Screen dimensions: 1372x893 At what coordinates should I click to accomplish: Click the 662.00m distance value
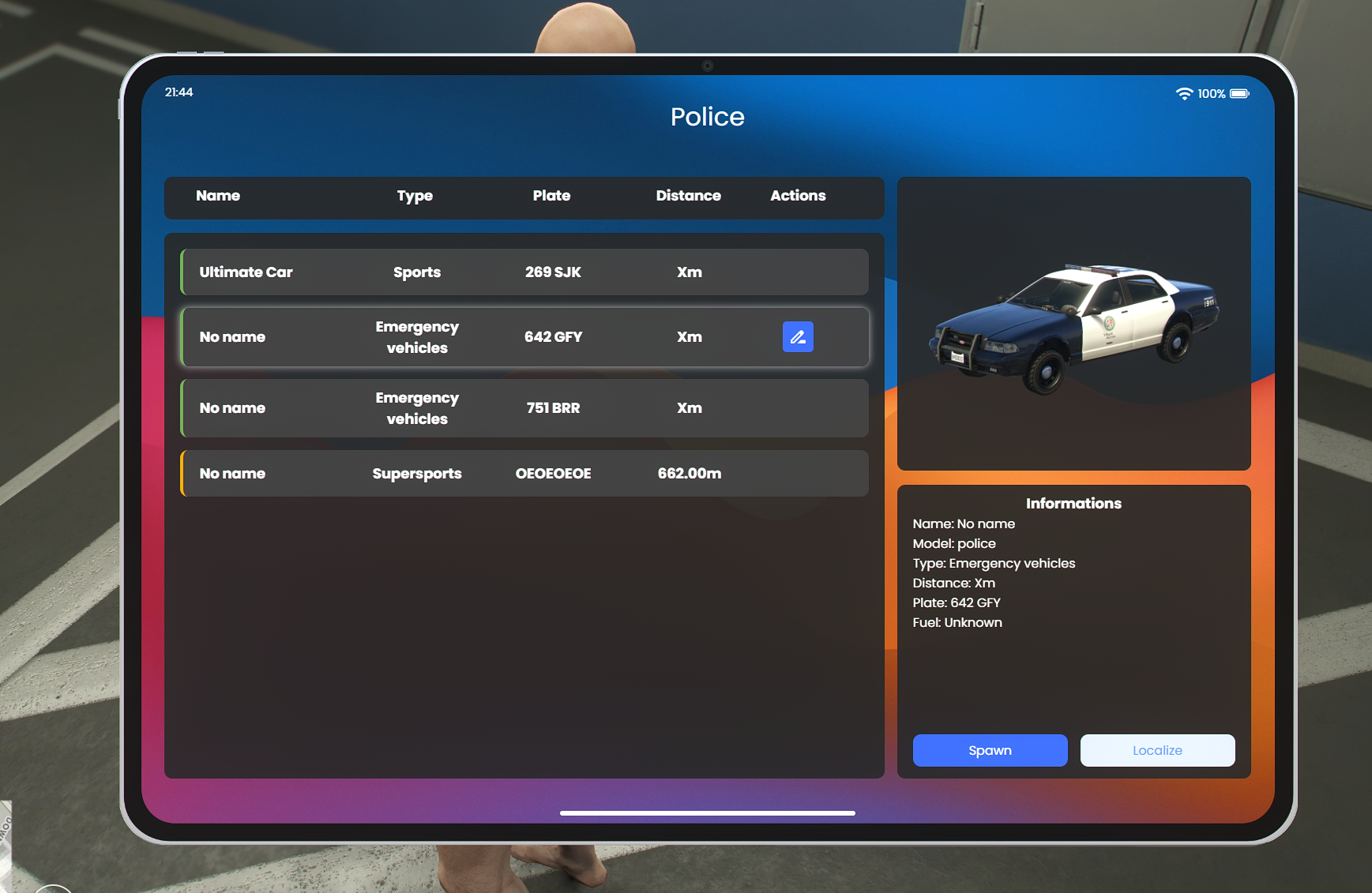coord(689,474)
